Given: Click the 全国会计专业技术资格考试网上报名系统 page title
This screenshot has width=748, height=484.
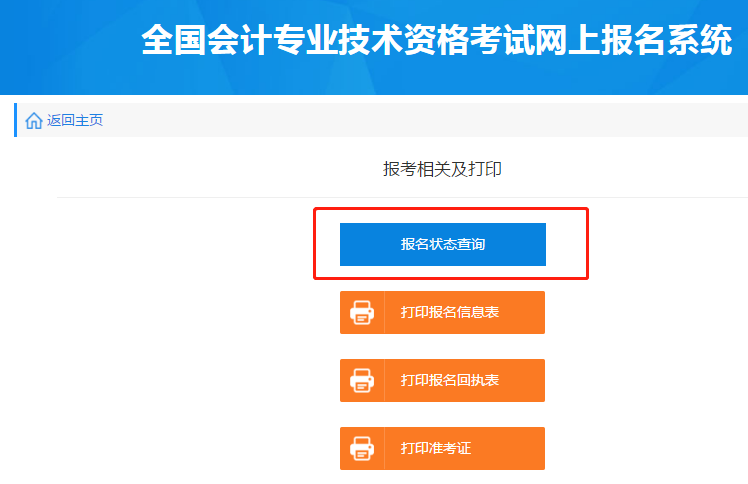Looking at the screenshot, I should coord(436,41).
